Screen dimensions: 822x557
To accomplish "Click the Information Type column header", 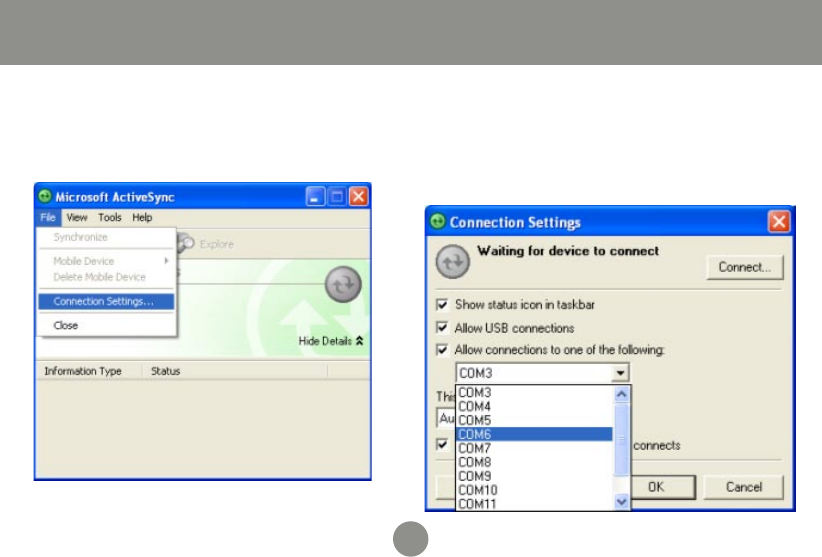I will pos(89,371).
